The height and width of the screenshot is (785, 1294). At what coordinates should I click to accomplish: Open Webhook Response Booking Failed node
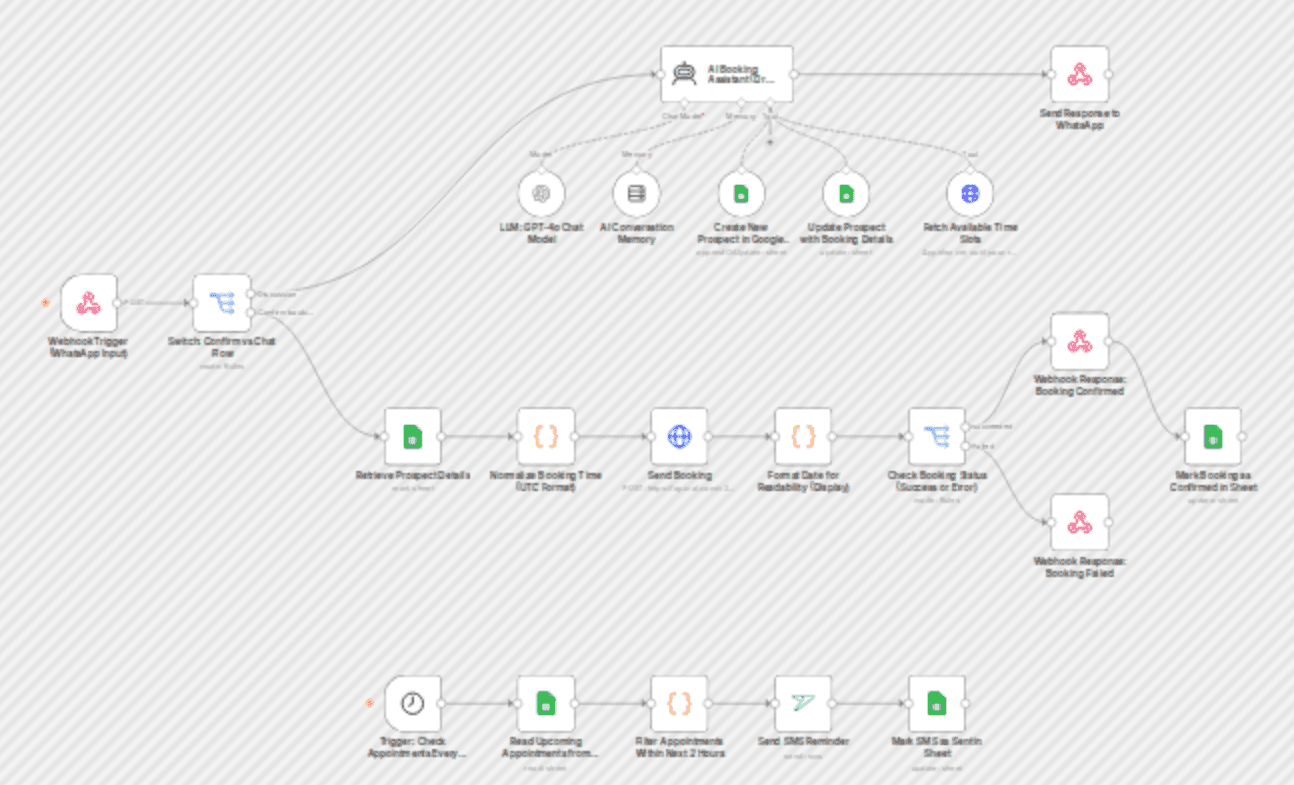tap(1079, 522)
